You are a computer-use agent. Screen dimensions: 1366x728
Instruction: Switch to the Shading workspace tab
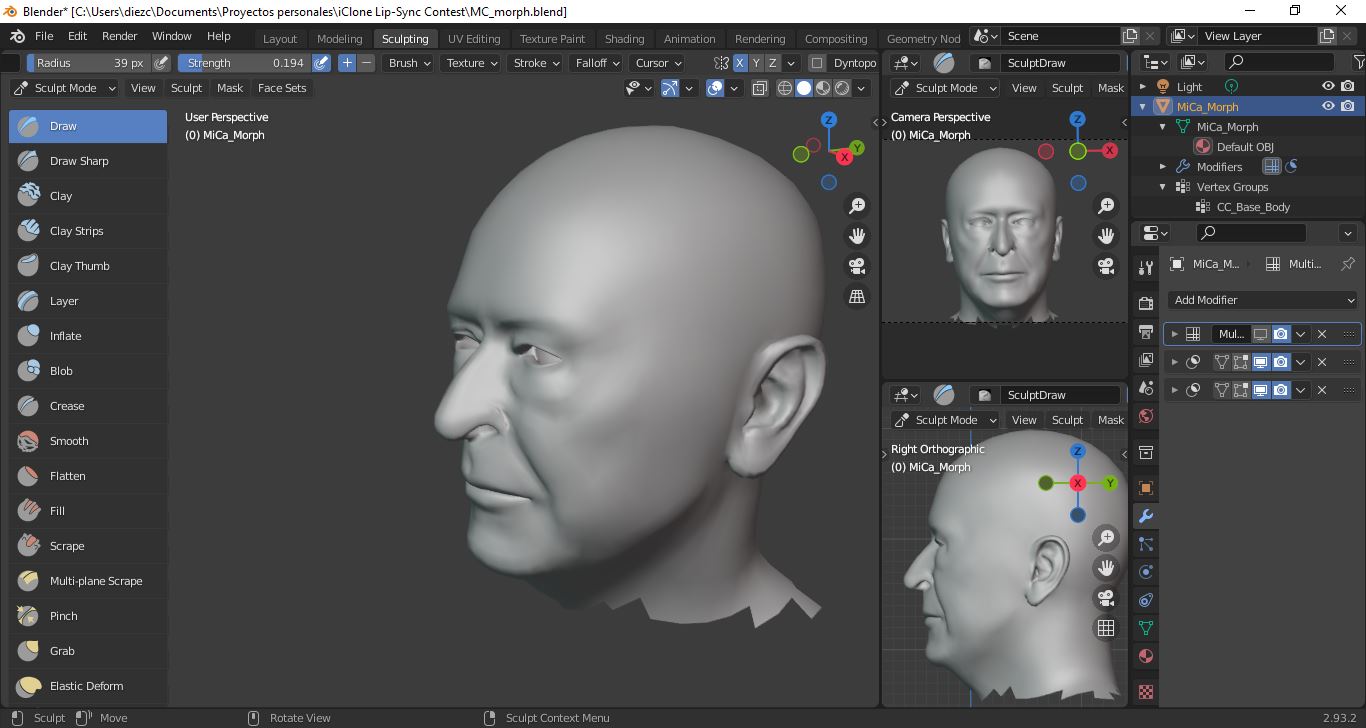click(624, 39)
